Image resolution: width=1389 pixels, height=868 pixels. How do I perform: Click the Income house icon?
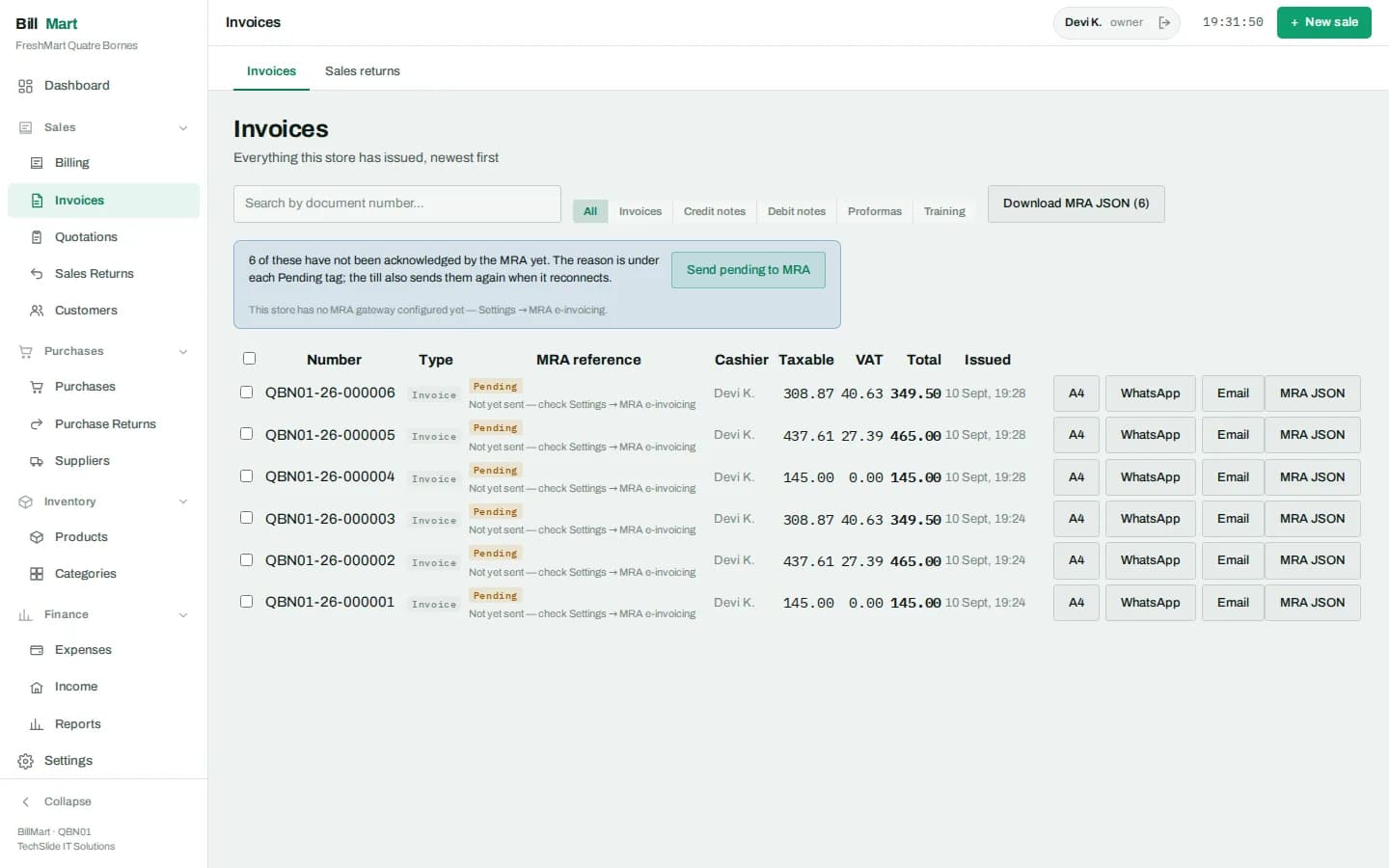click(x=37, y=687)
